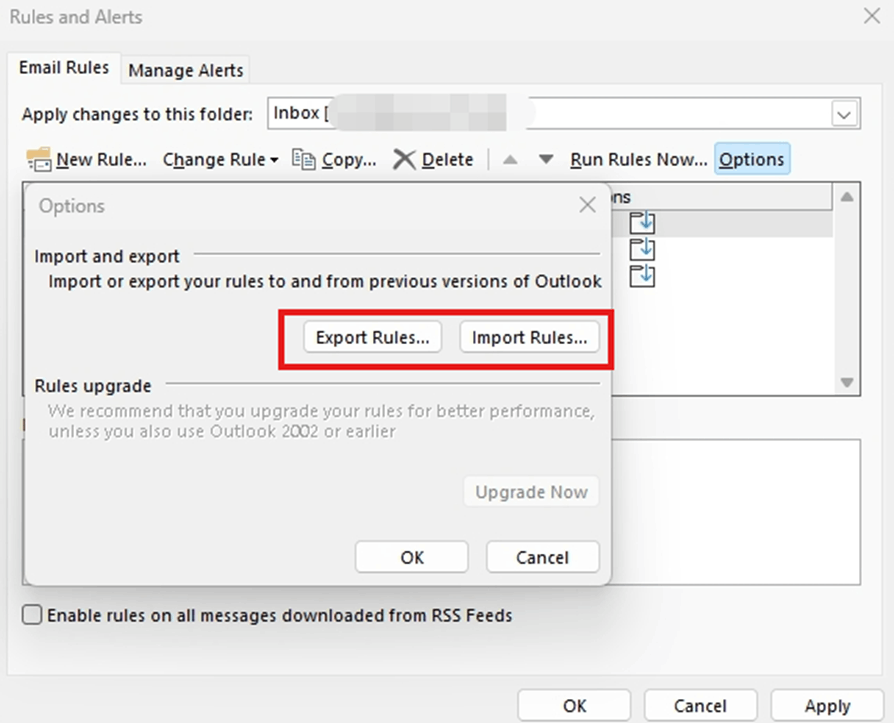This screenshot has width=894, height=723.
Task: Enable rules on RSS Feeds messages checkbox
Action: pyautogui.click(x=32, y=615)
